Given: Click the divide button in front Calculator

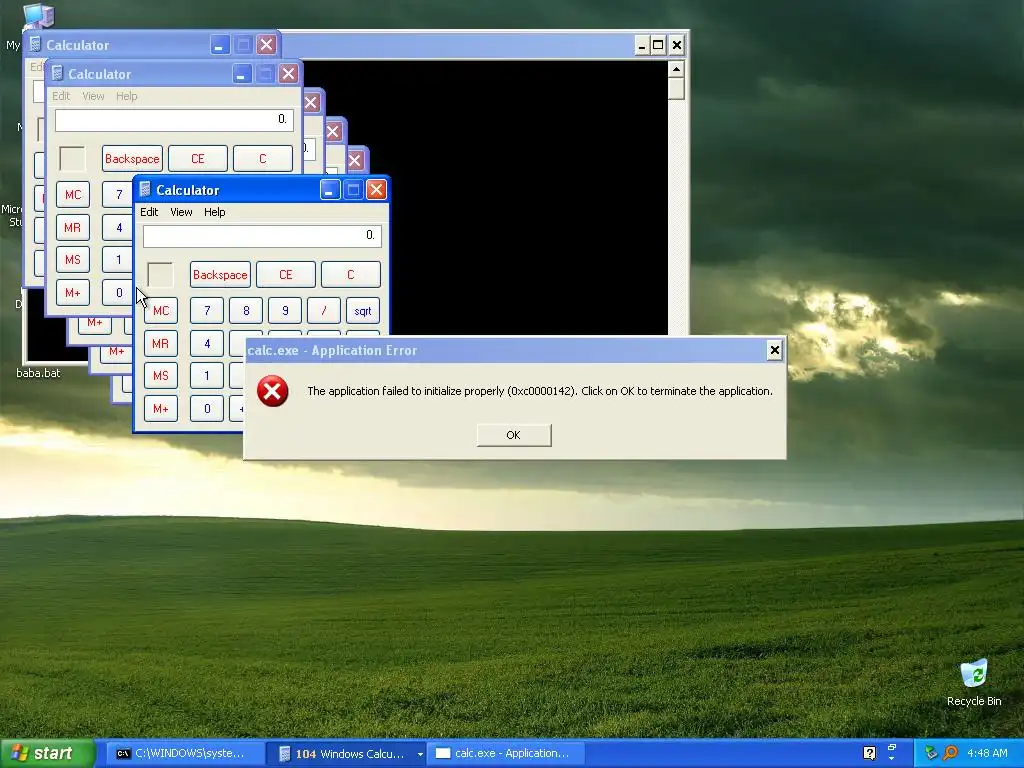Looking at the screenshot, I should coord(324,311).
